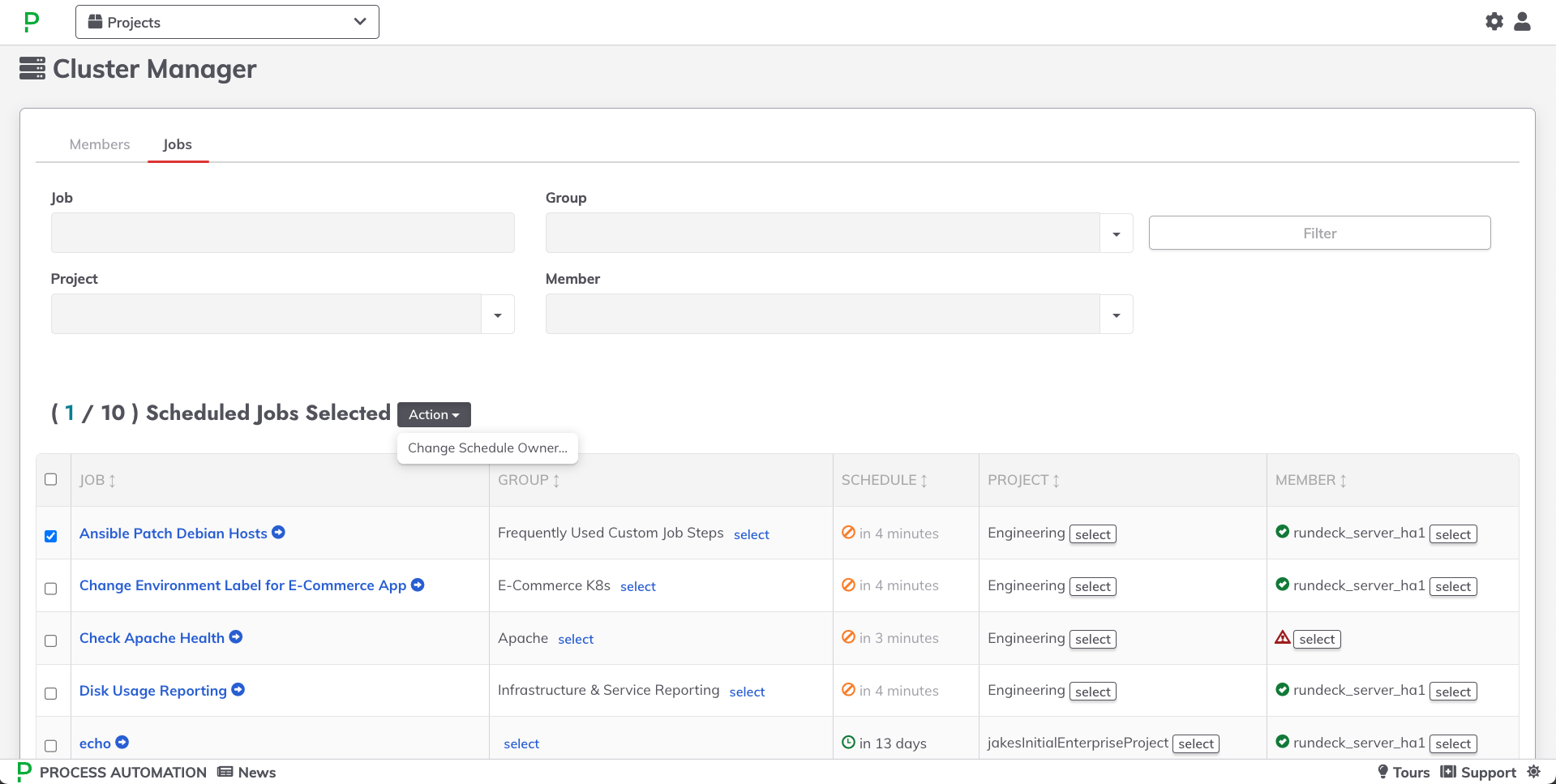
Task: Click the warning triangle icon in the Member column
Action: 1282,637
